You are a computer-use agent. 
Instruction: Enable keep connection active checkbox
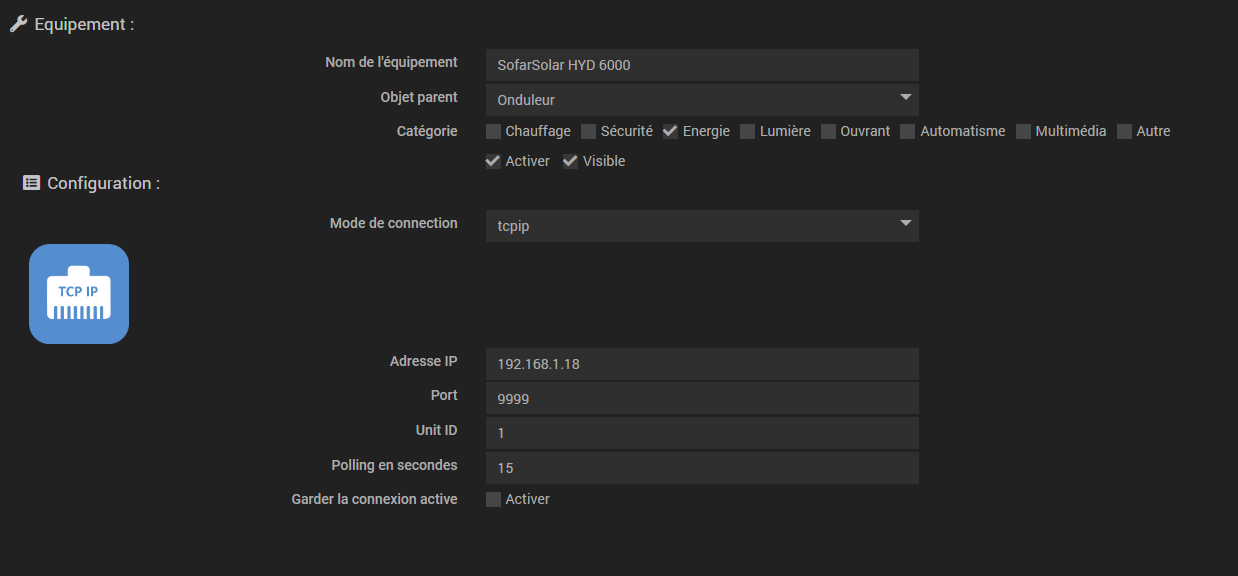(x=494, y=499)
